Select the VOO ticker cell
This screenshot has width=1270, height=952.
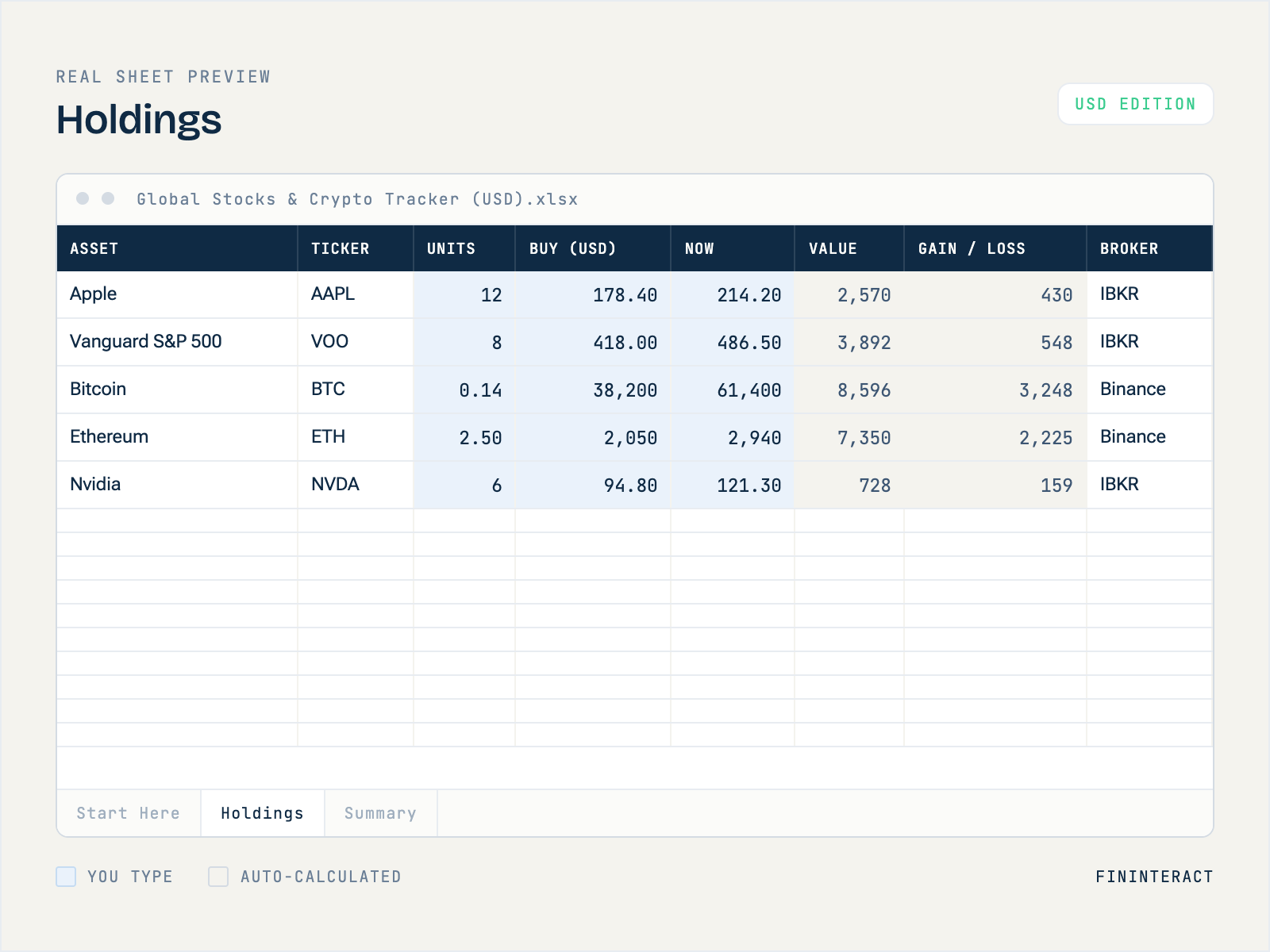coord(356,342)
